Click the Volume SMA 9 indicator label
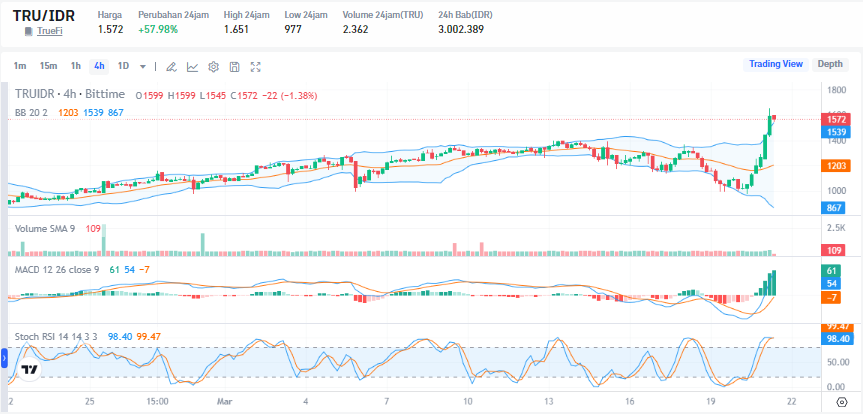 [x=45, y=228]
